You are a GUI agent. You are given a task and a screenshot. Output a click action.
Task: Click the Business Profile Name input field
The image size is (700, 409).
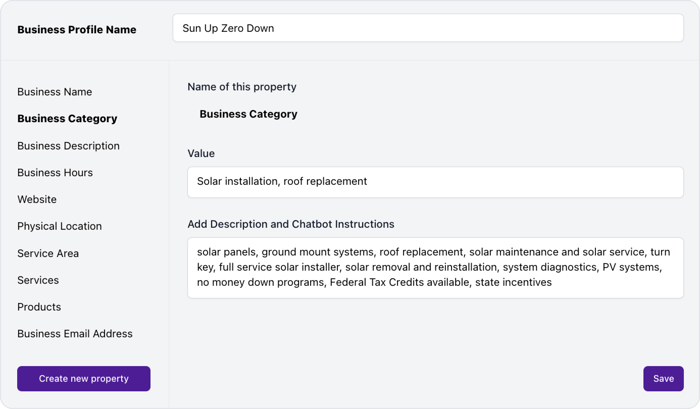427,28
